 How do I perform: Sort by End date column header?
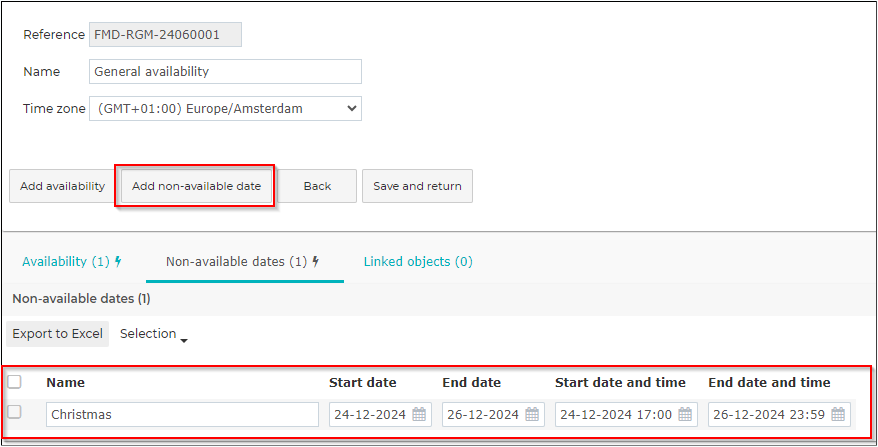[x=471, y=383]
